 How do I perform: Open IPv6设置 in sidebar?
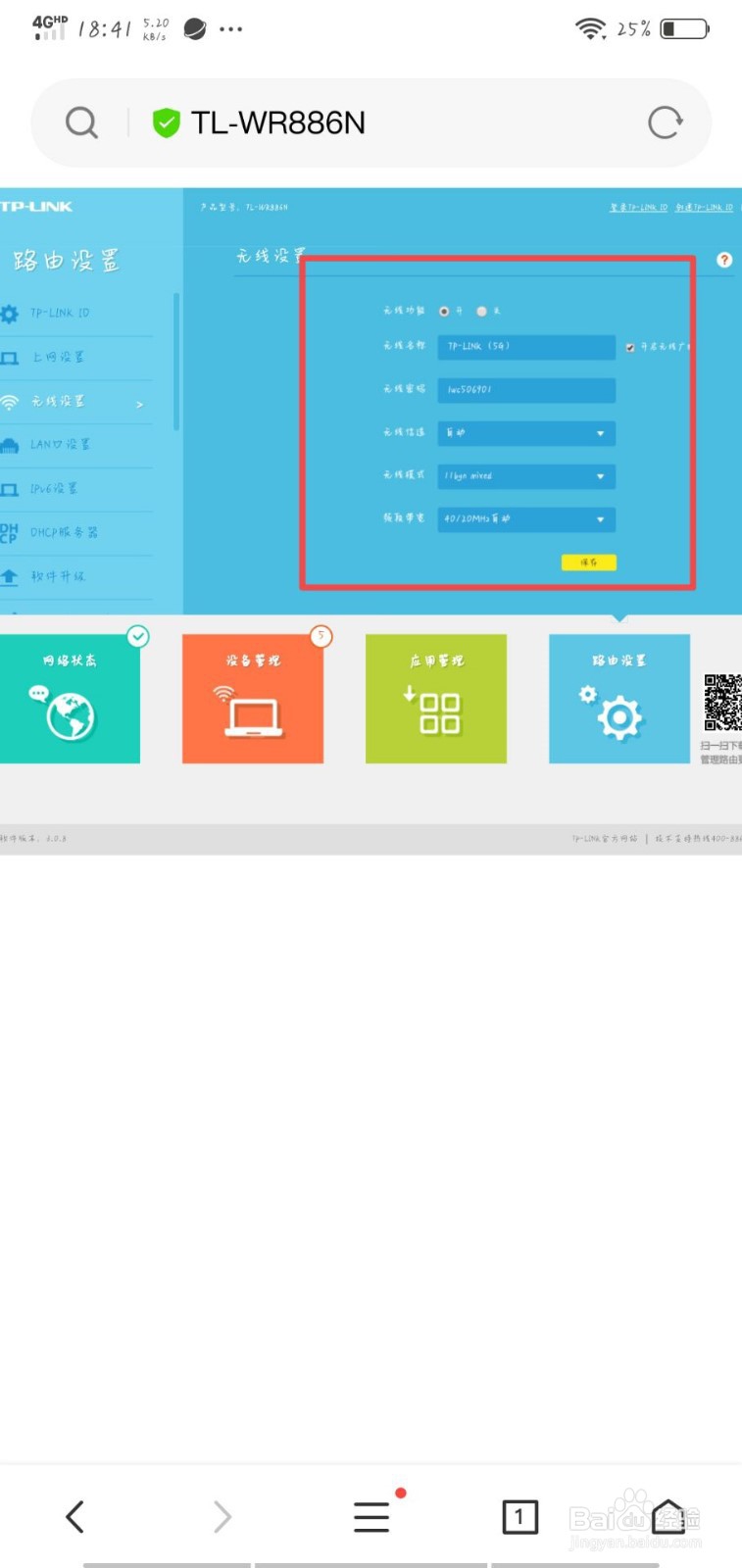54,488
